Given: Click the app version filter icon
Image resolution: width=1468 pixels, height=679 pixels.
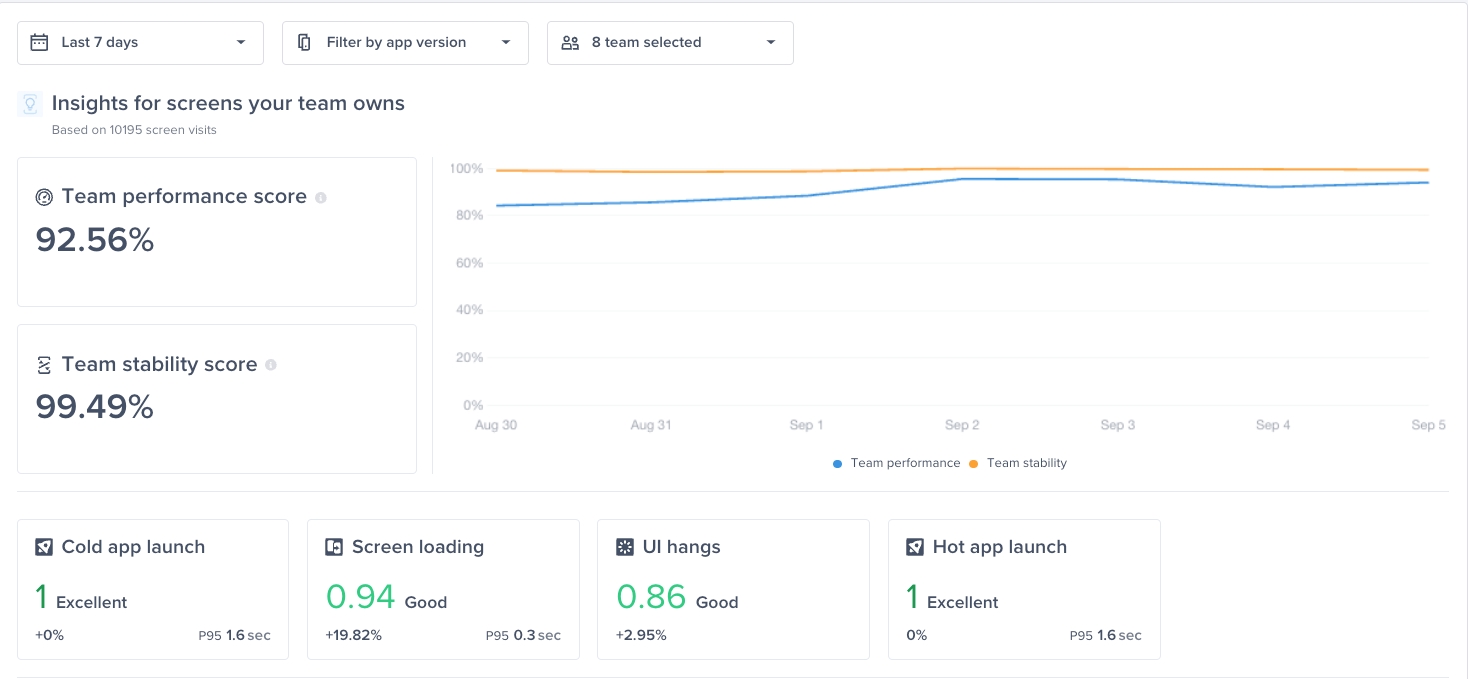Looking at the screenshot, I should click(x=305, y=43).
